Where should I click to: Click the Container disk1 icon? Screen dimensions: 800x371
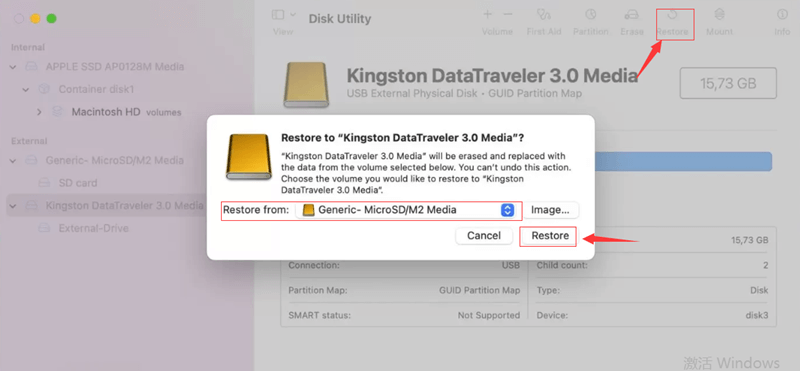44,89
